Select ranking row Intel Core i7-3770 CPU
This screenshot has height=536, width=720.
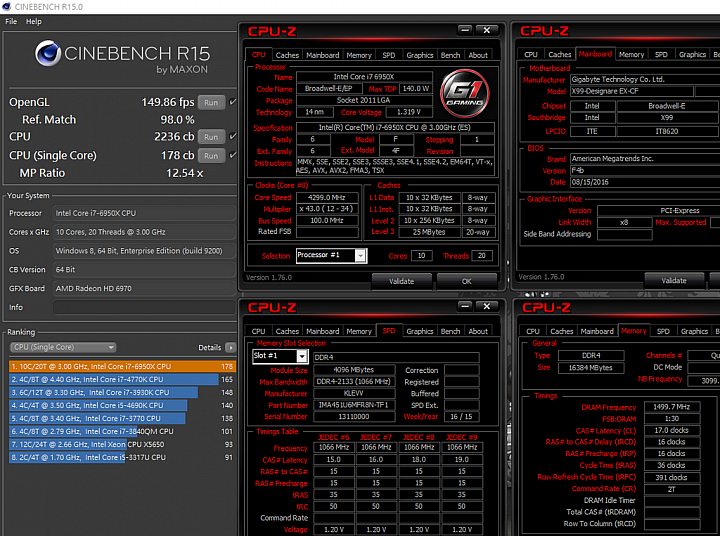point(122,418)
